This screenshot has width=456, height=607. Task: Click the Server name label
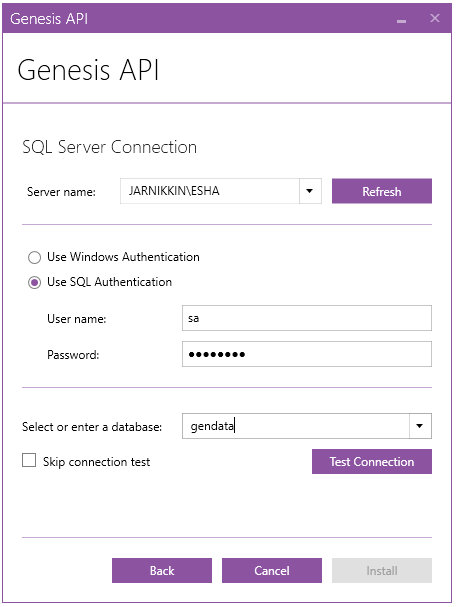[61, 192]
